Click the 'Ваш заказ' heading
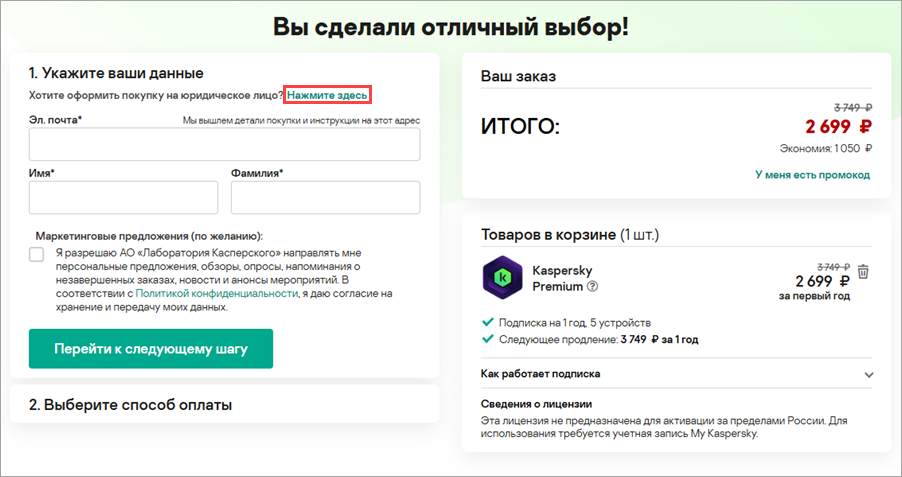 518,77
